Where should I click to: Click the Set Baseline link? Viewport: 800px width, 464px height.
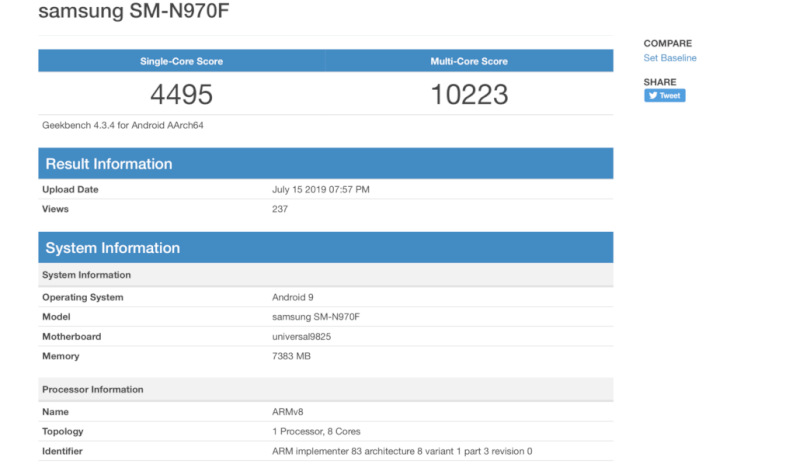669,58
